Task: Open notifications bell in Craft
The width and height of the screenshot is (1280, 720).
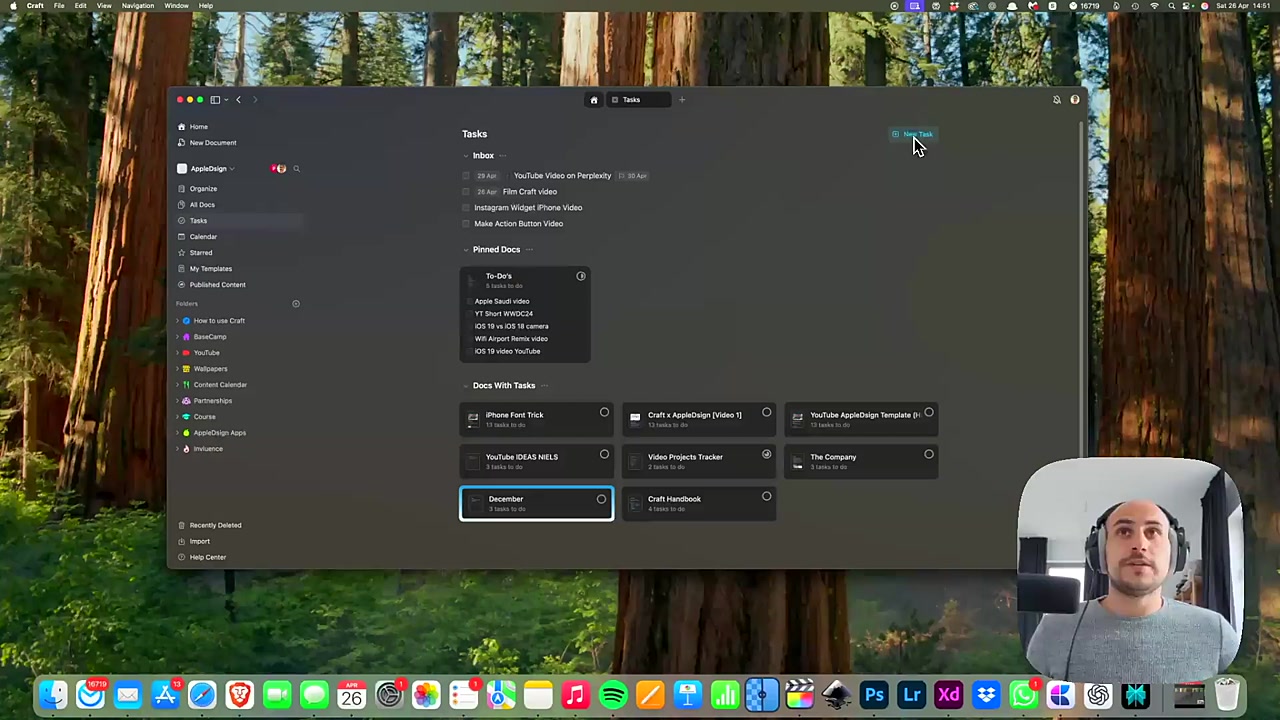Action: click(1057, 100)
